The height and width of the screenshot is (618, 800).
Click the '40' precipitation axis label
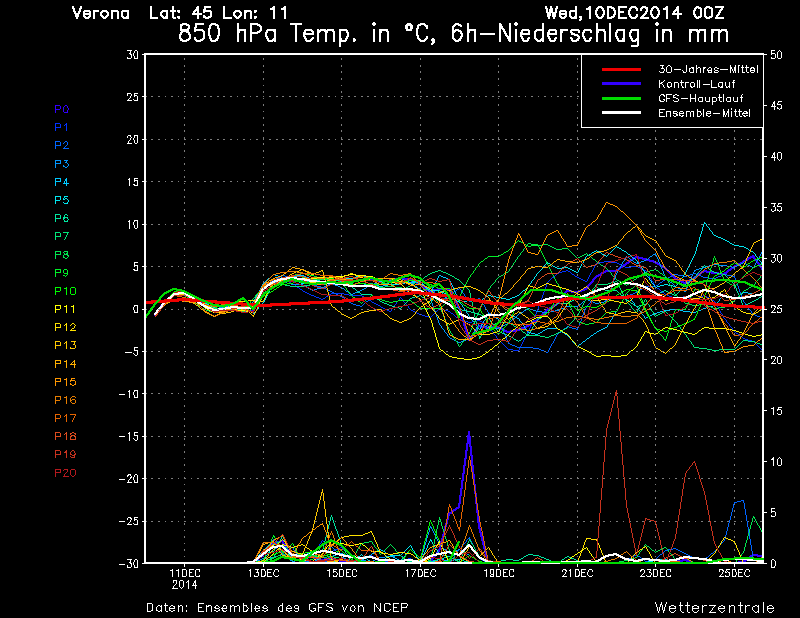[x=776, y=157]
